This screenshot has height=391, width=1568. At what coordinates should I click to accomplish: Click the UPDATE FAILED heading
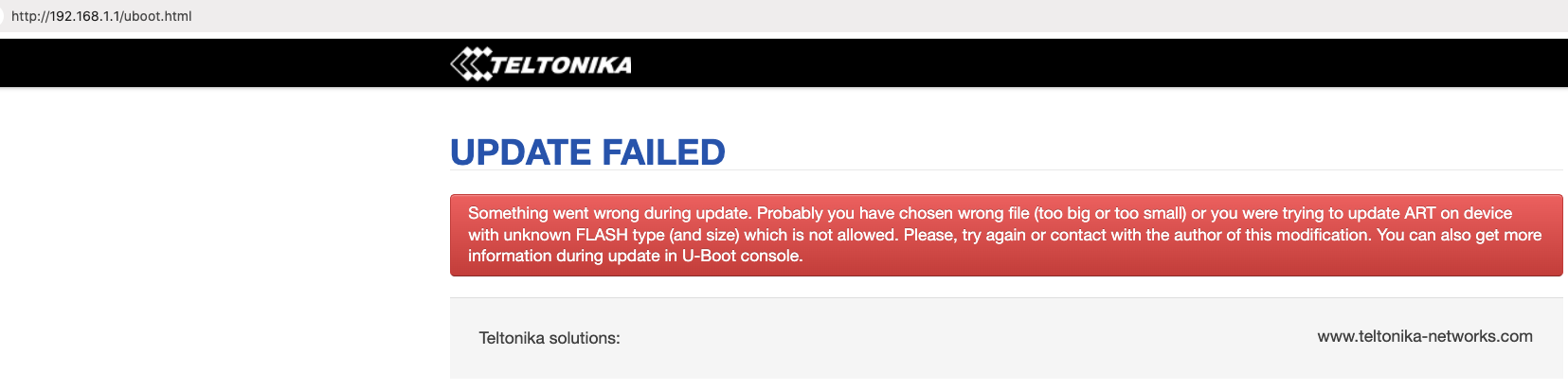coord(587,152)
